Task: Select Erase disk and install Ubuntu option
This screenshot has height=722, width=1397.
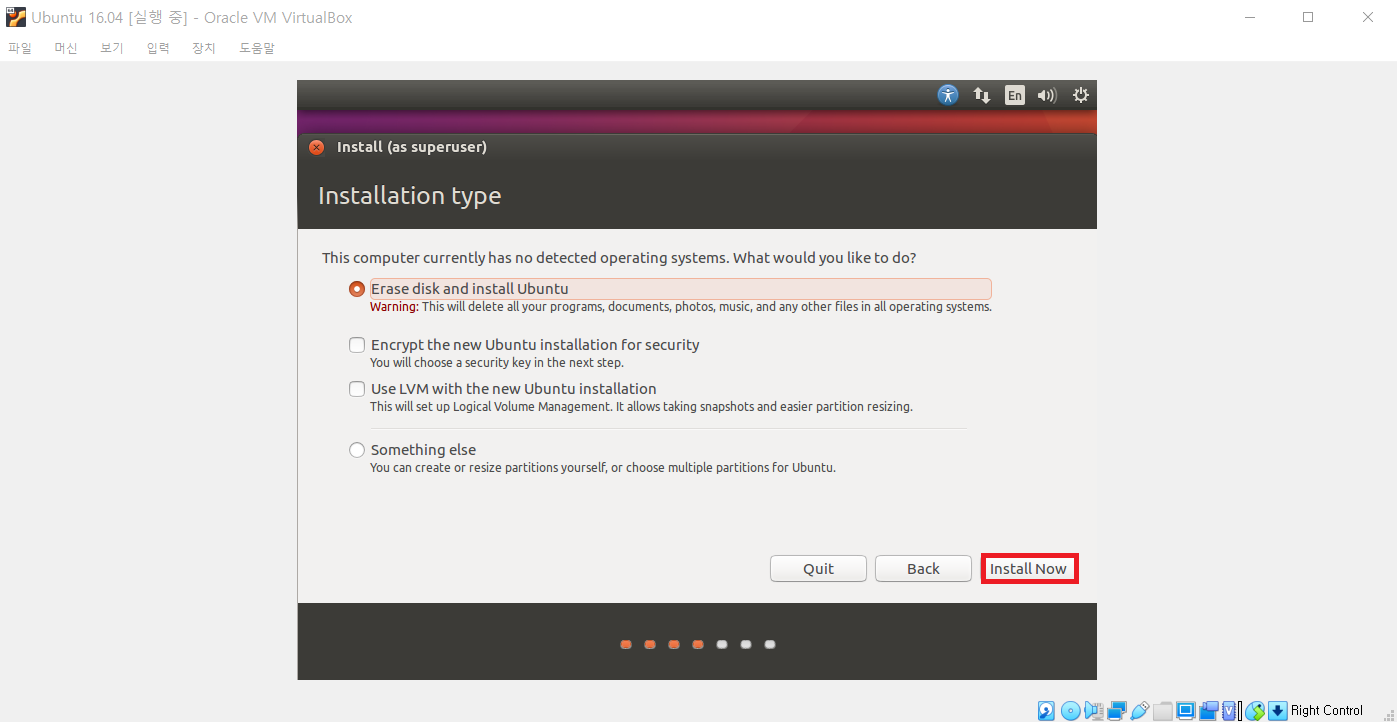Action: pyautogui.click(x=357, y=289)
